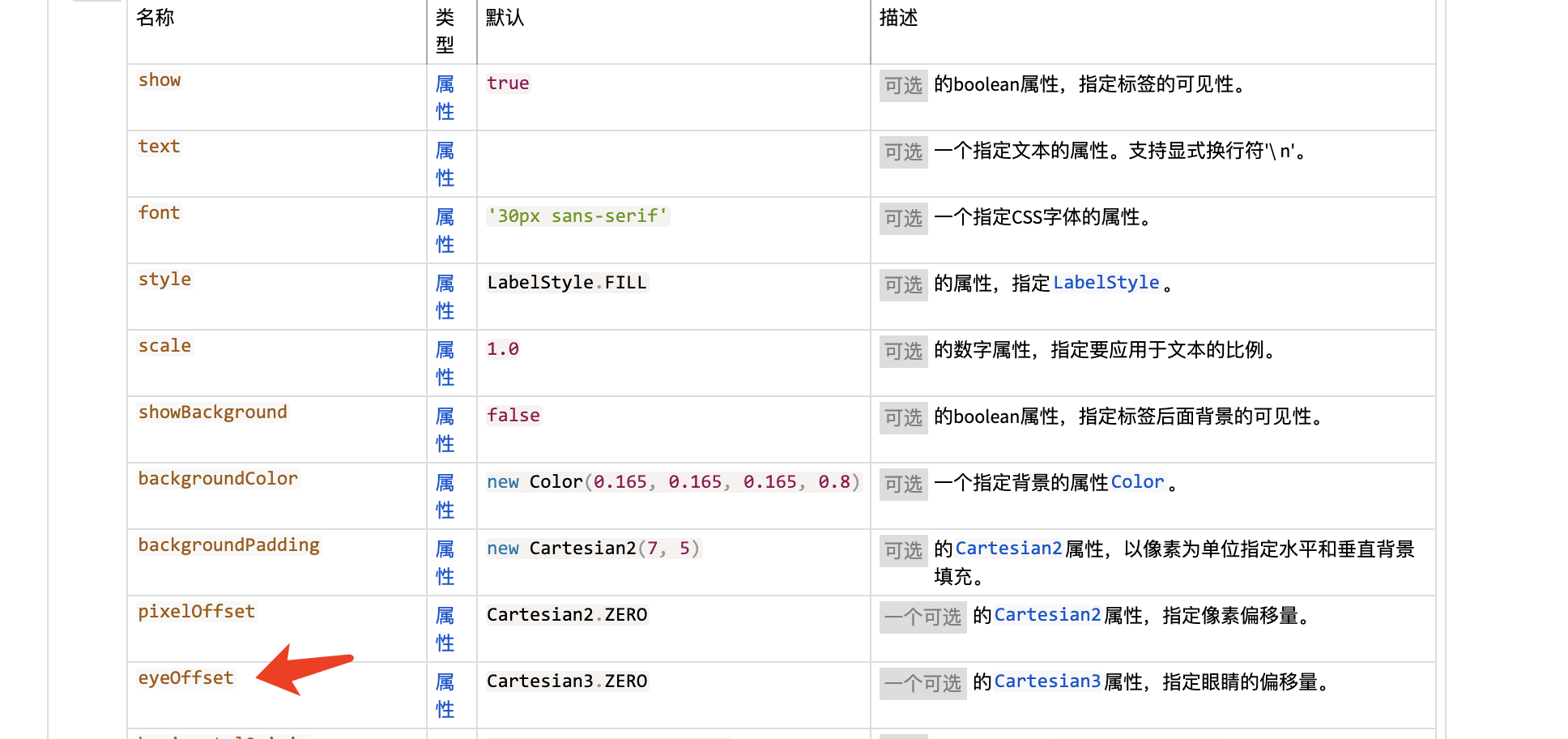
Task: Follow the 属性 type link for font
Action: click(x=445, y=230)
